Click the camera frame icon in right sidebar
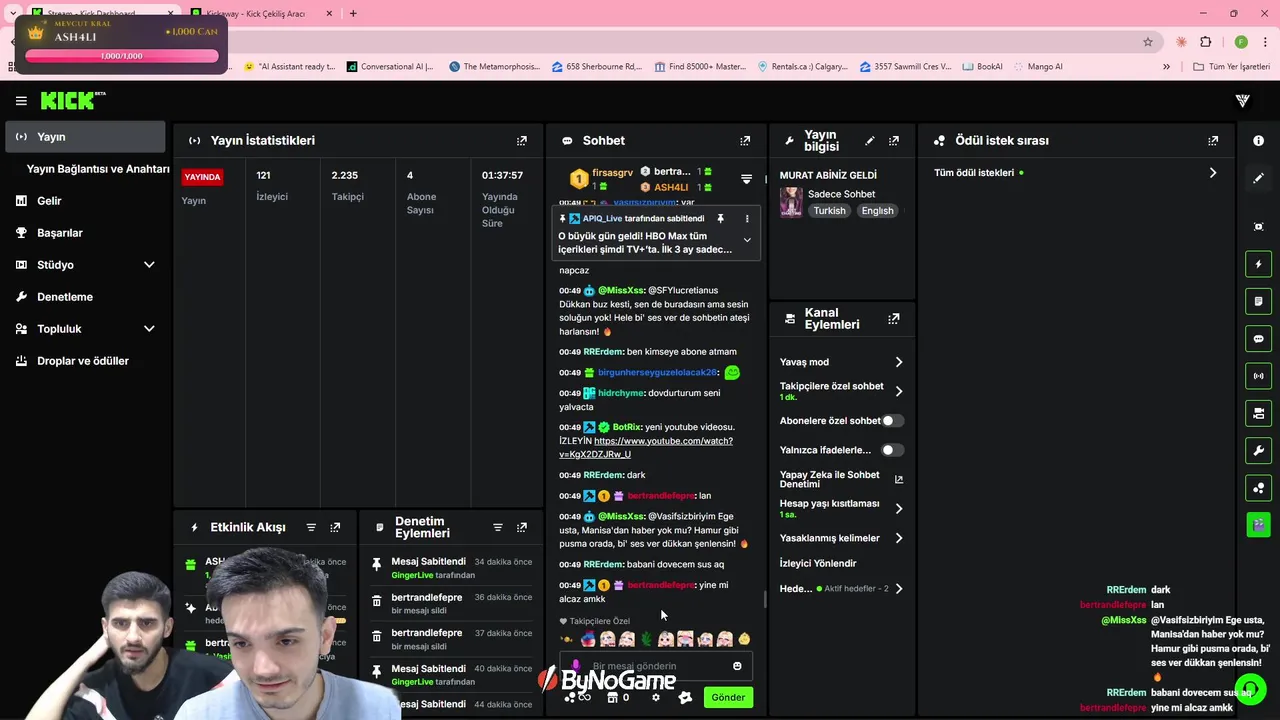Viewport: 1280px width, 720px height. click(1258, 227)
